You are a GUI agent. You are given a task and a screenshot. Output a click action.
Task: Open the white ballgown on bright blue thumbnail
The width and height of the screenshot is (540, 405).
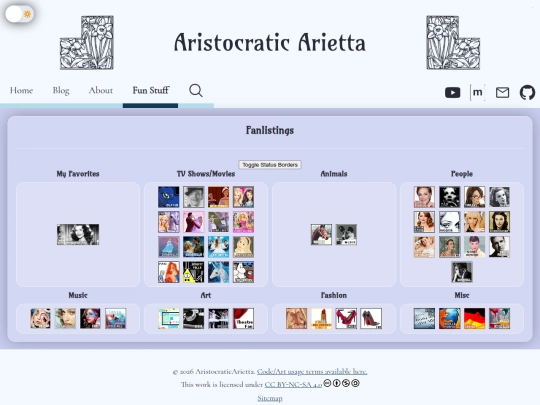218,247
